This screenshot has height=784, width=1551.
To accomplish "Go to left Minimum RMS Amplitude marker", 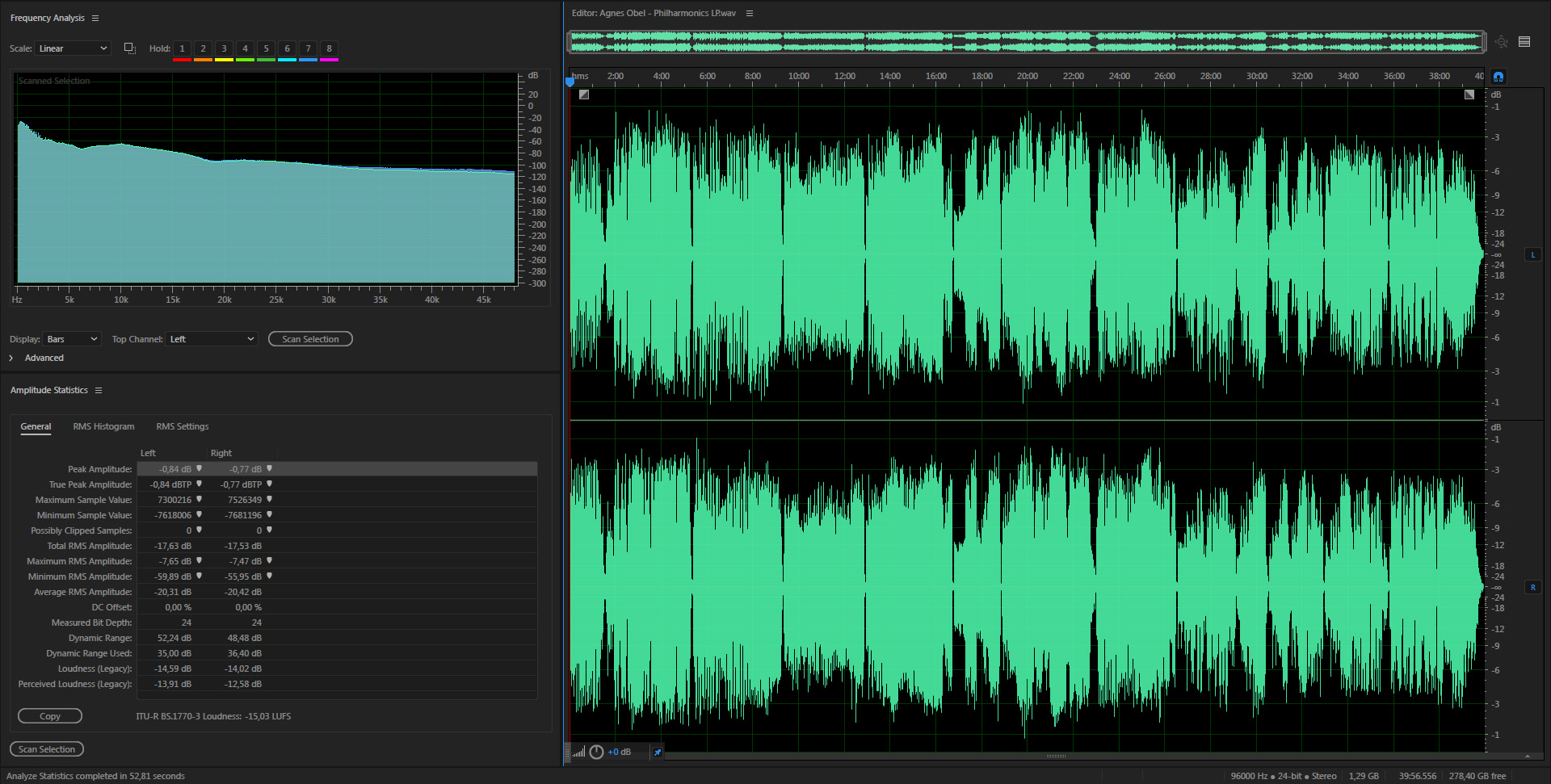I will click(x=199, y=576).
